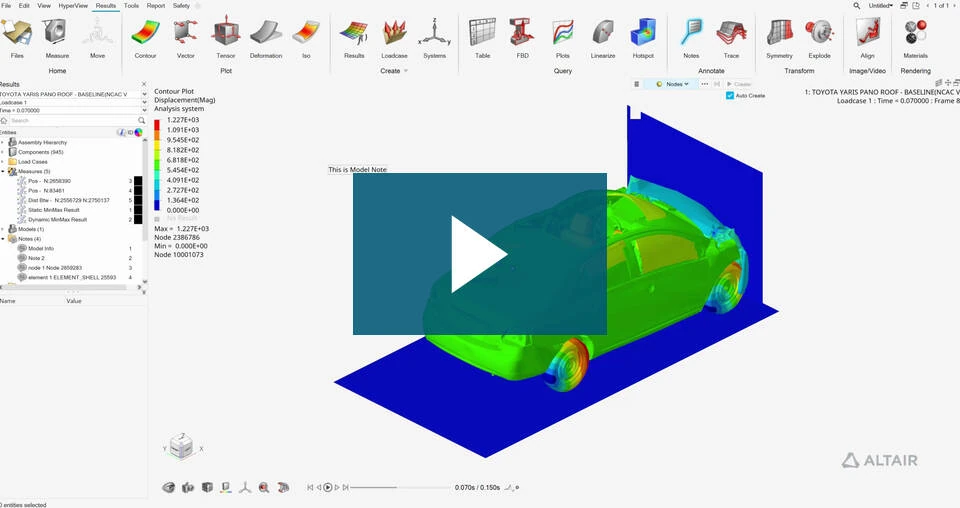Select the Measure tool
960x508 pixels.
click(x=57, y=38)
